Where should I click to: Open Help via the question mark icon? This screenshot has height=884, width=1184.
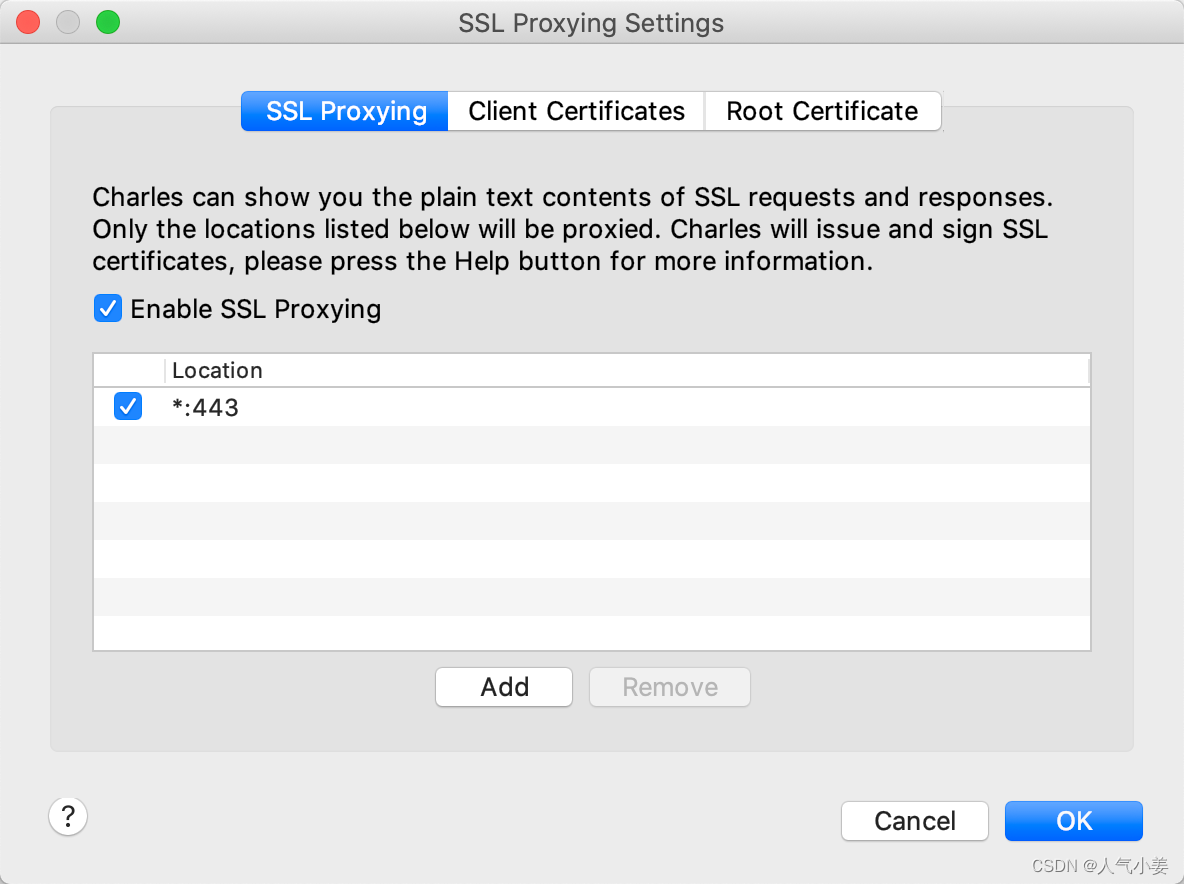pyautogui.click(x=68, y=817)
